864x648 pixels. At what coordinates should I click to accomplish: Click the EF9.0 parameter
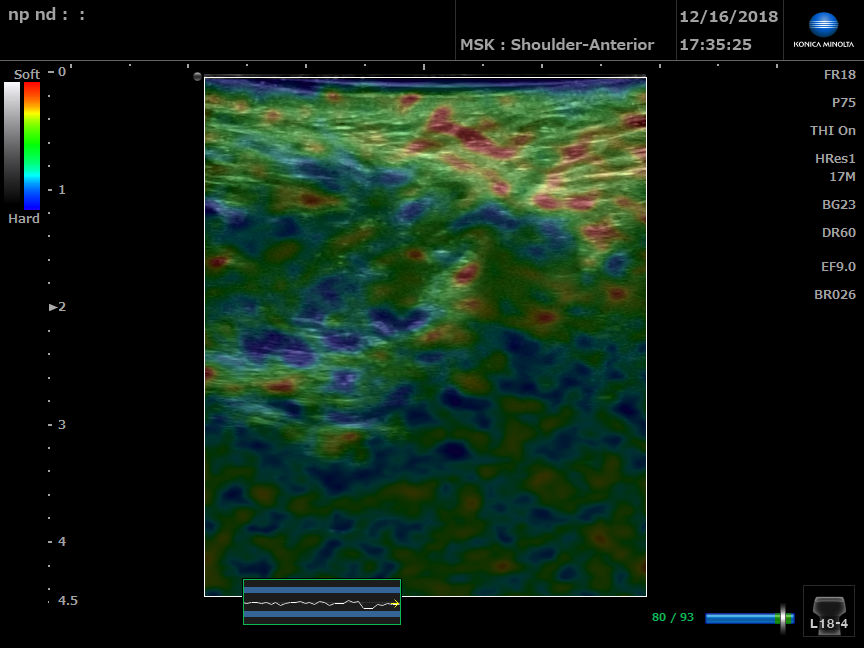(836, 267)
